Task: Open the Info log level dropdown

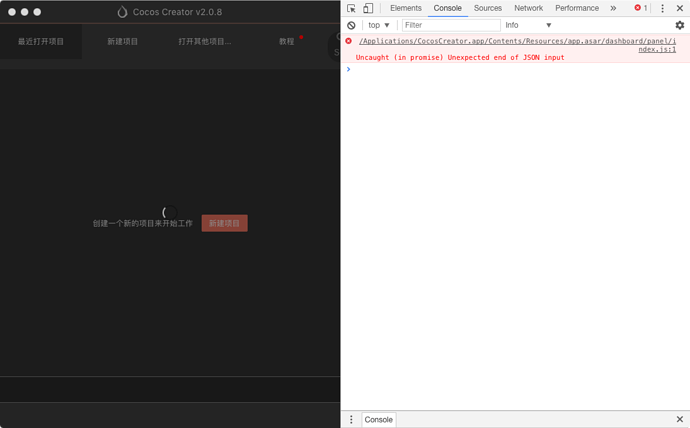Action: 528,25
